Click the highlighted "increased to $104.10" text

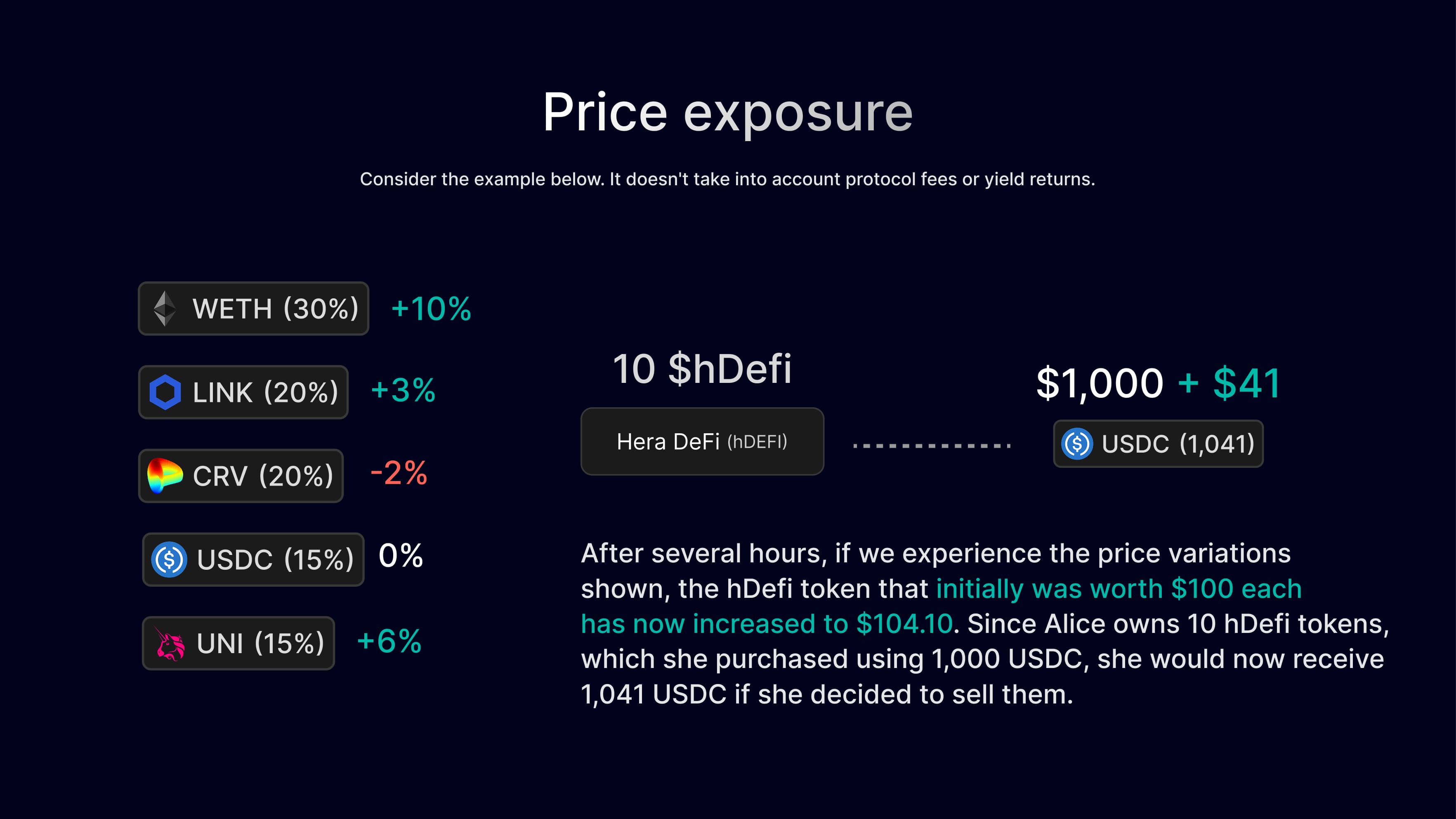pyautogui.click(x=823, y=624)
